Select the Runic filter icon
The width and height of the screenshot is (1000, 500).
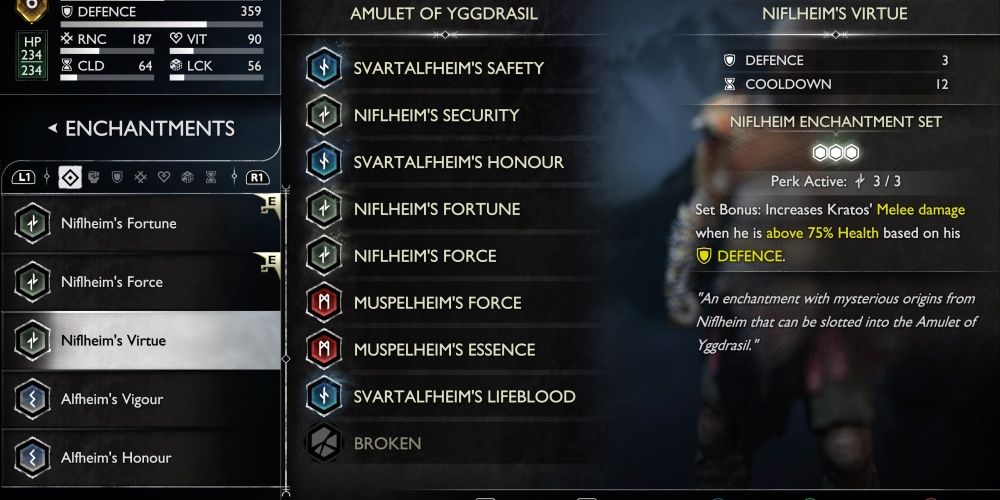click(x=140, y=177)
